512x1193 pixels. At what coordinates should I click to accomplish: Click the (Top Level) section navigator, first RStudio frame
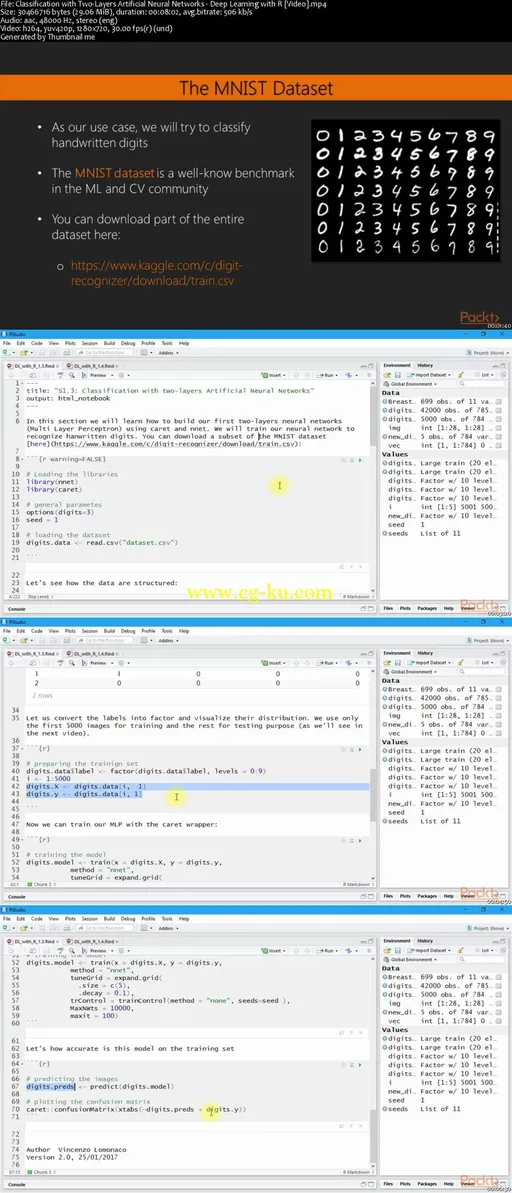(x=38, y=597)
